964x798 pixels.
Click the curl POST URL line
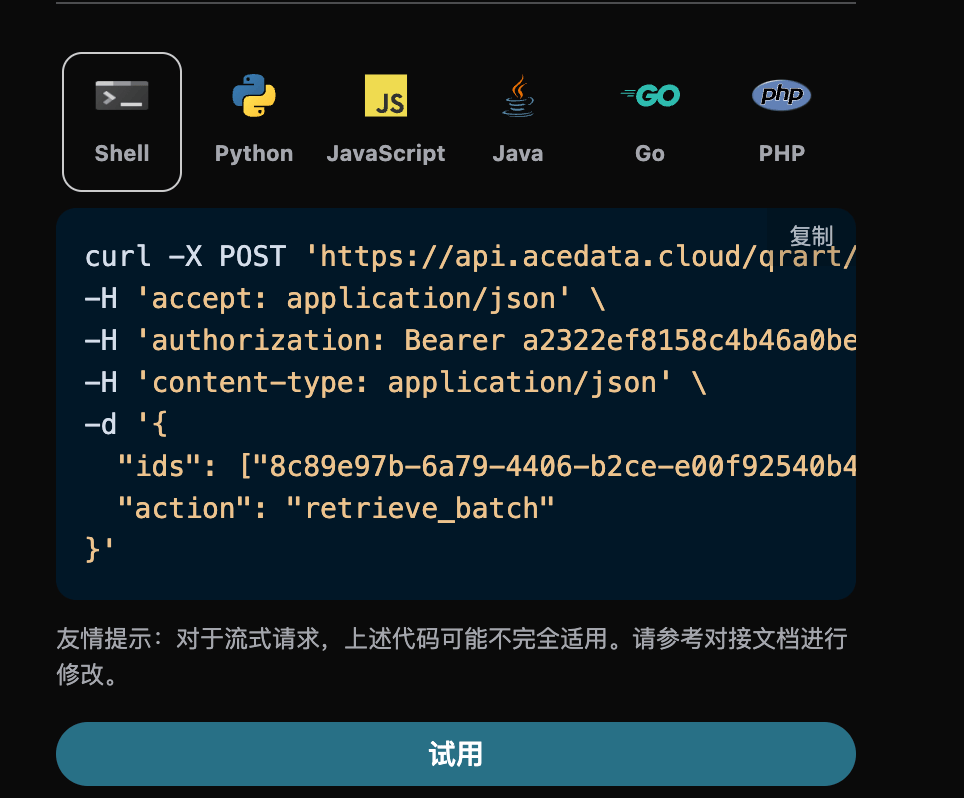click(470, 257)
